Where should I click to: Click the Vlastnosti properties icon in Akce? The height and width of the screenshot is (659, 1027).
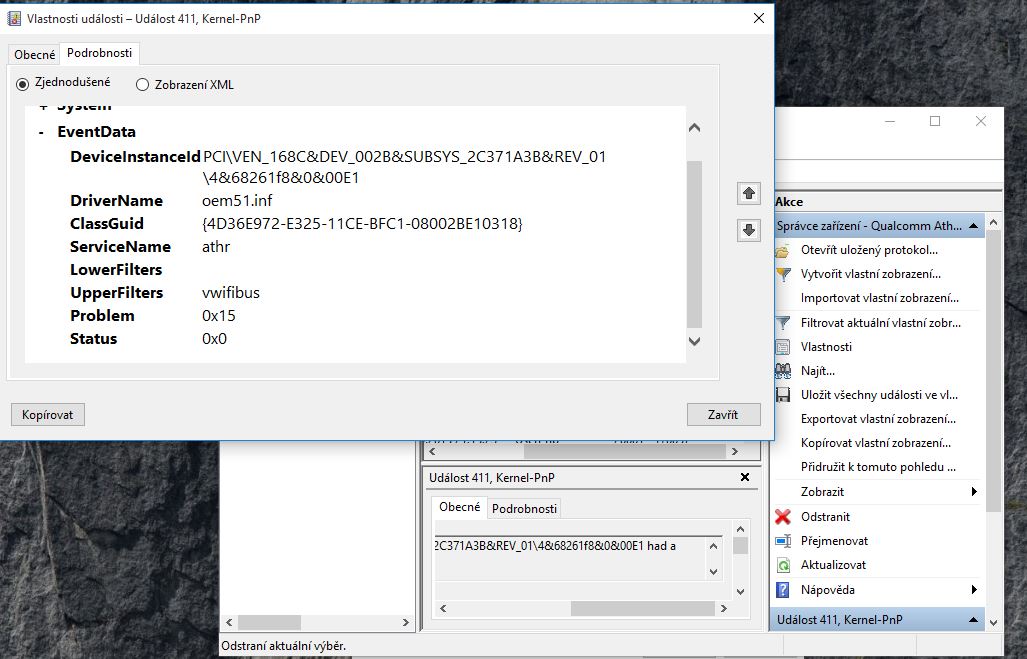[783, 347]
